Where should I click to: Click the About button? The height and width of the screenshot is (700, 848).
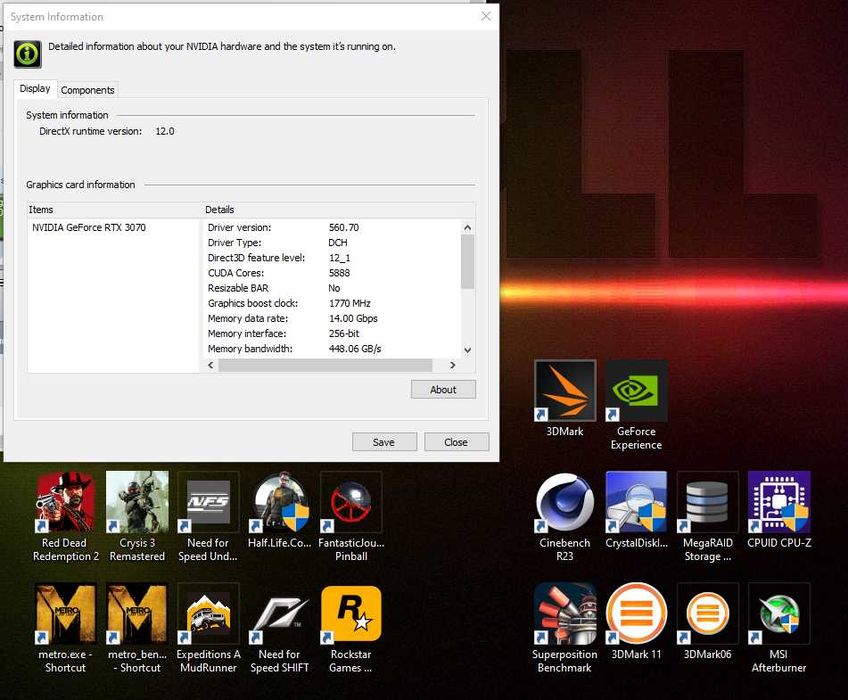click(x=443, y=389)
